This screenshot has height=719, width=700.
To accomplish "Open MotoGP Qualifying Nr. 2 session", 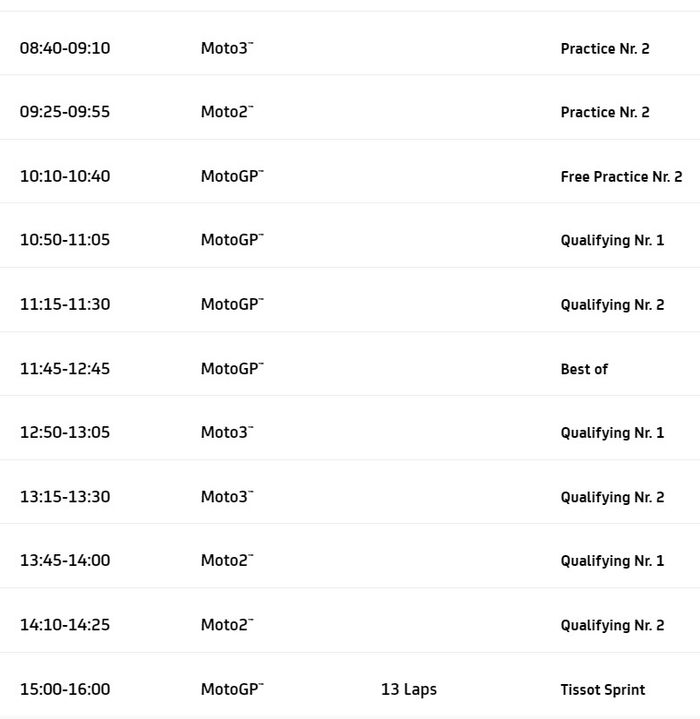I will pos(612,304).
